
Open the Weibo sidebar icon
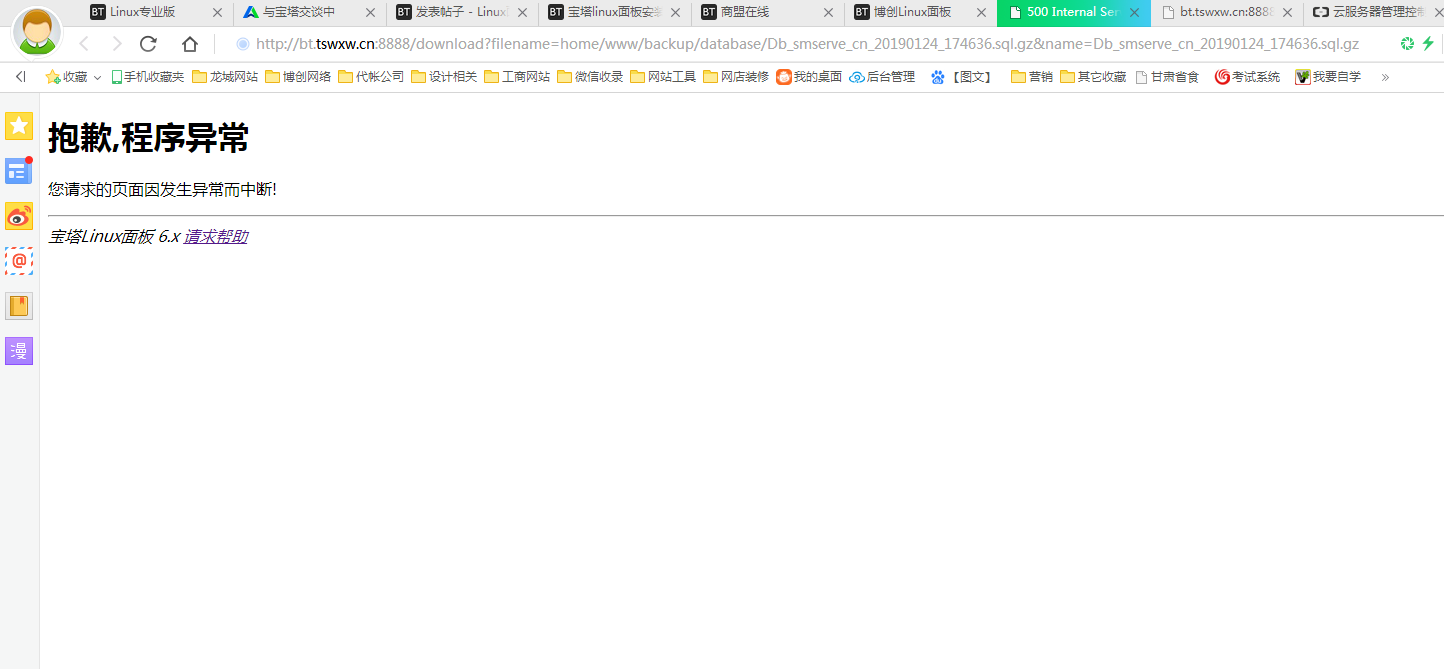[x=19, y=216]
